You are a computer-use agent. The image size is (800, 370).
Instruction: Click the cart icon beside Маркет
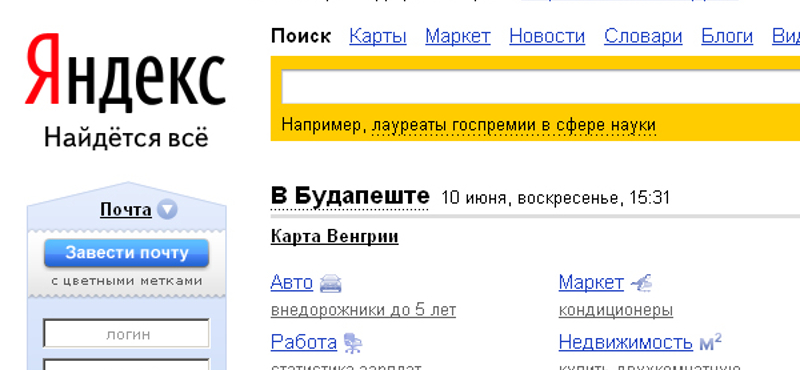[x=641, y=282]
